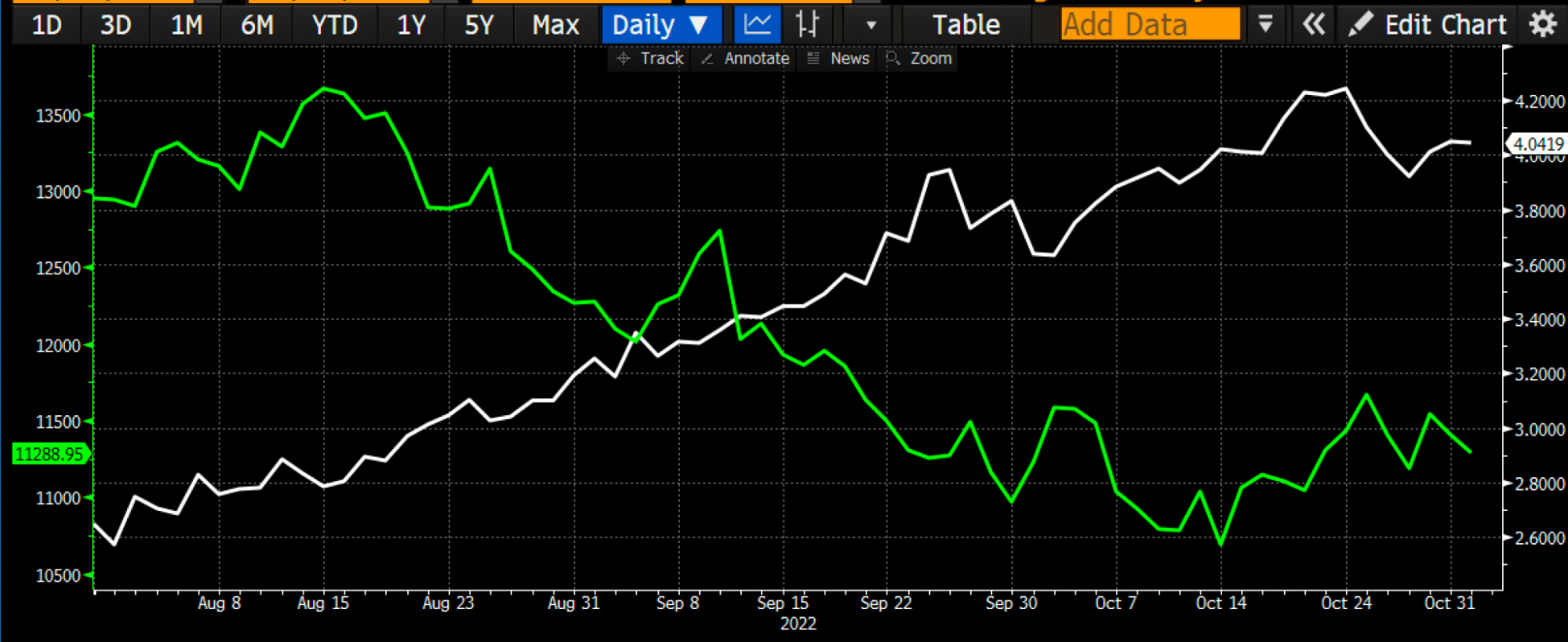Screen dimensions: 1568x642
Task: Switch to the bar/candle chart type icon
Action: pos(807,24)
